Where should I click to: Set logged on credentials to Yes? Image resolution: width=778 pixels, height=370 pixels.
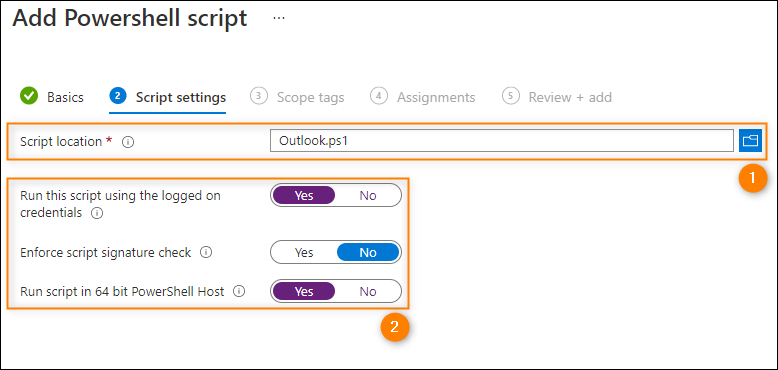click(x=304, y=195)
